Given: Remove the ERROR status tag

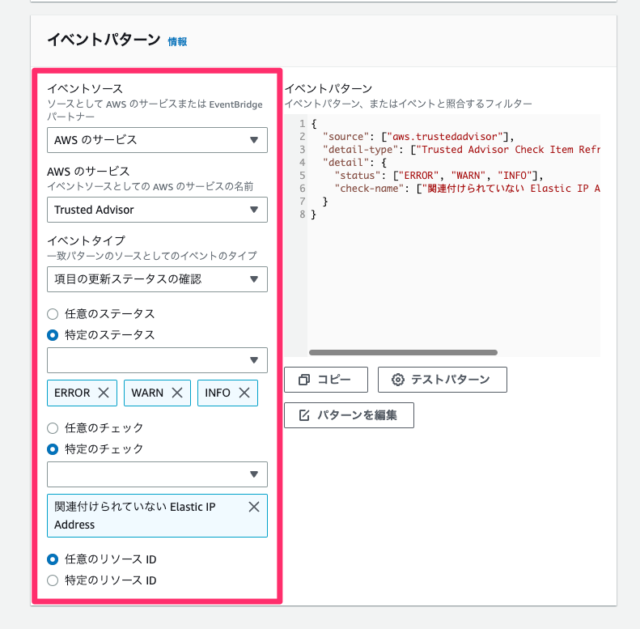Looking at the screenshot, I should pyautogui.click(x=104, y=393).
